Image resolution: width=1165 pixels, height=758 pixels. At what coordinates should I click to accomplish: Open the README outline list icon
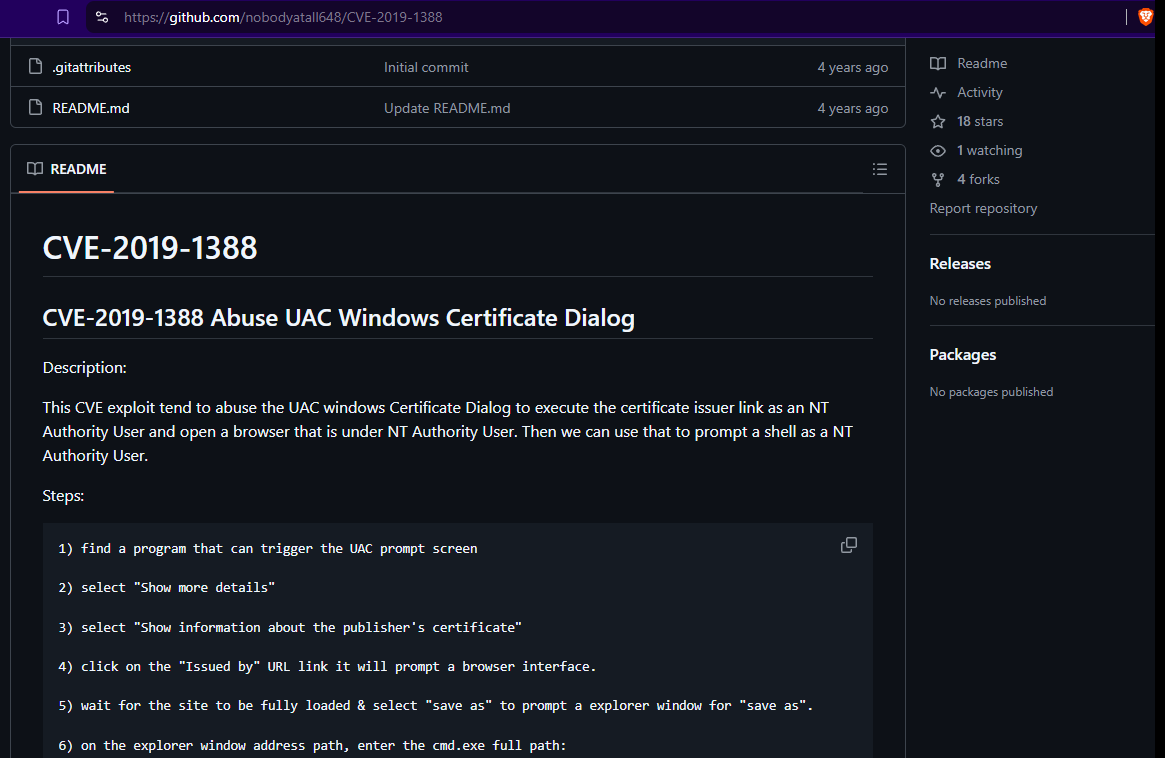pyautogui.click(x=879, y=169)
